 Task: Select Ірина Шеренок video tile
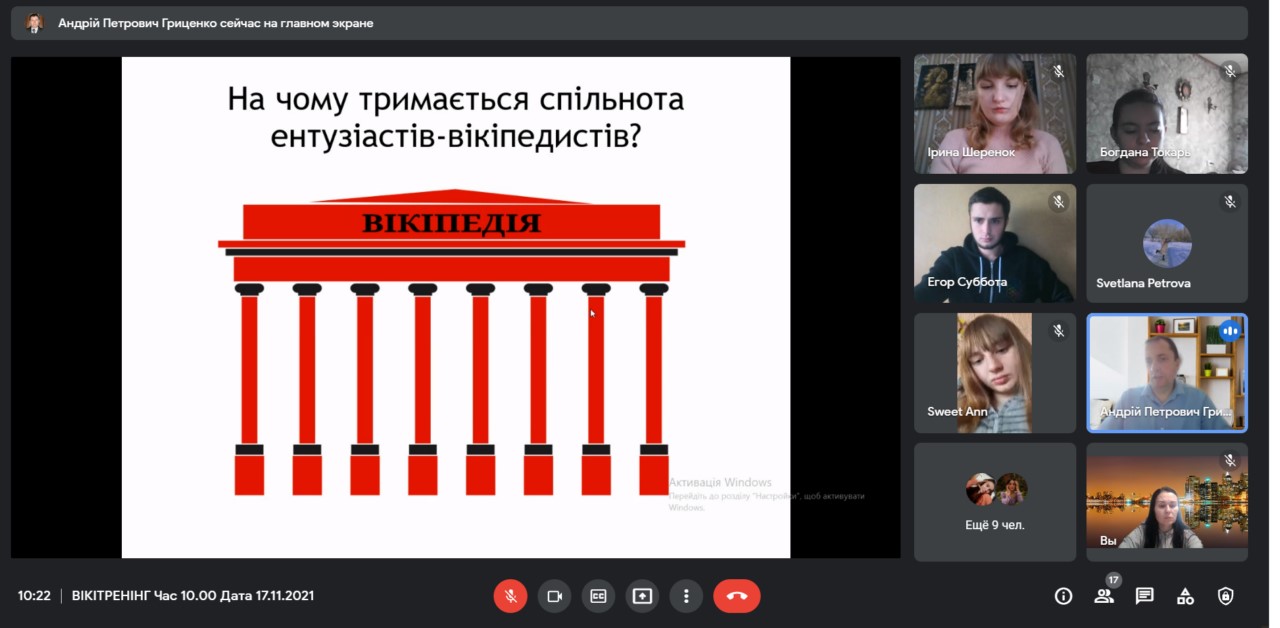click(995, 113)
